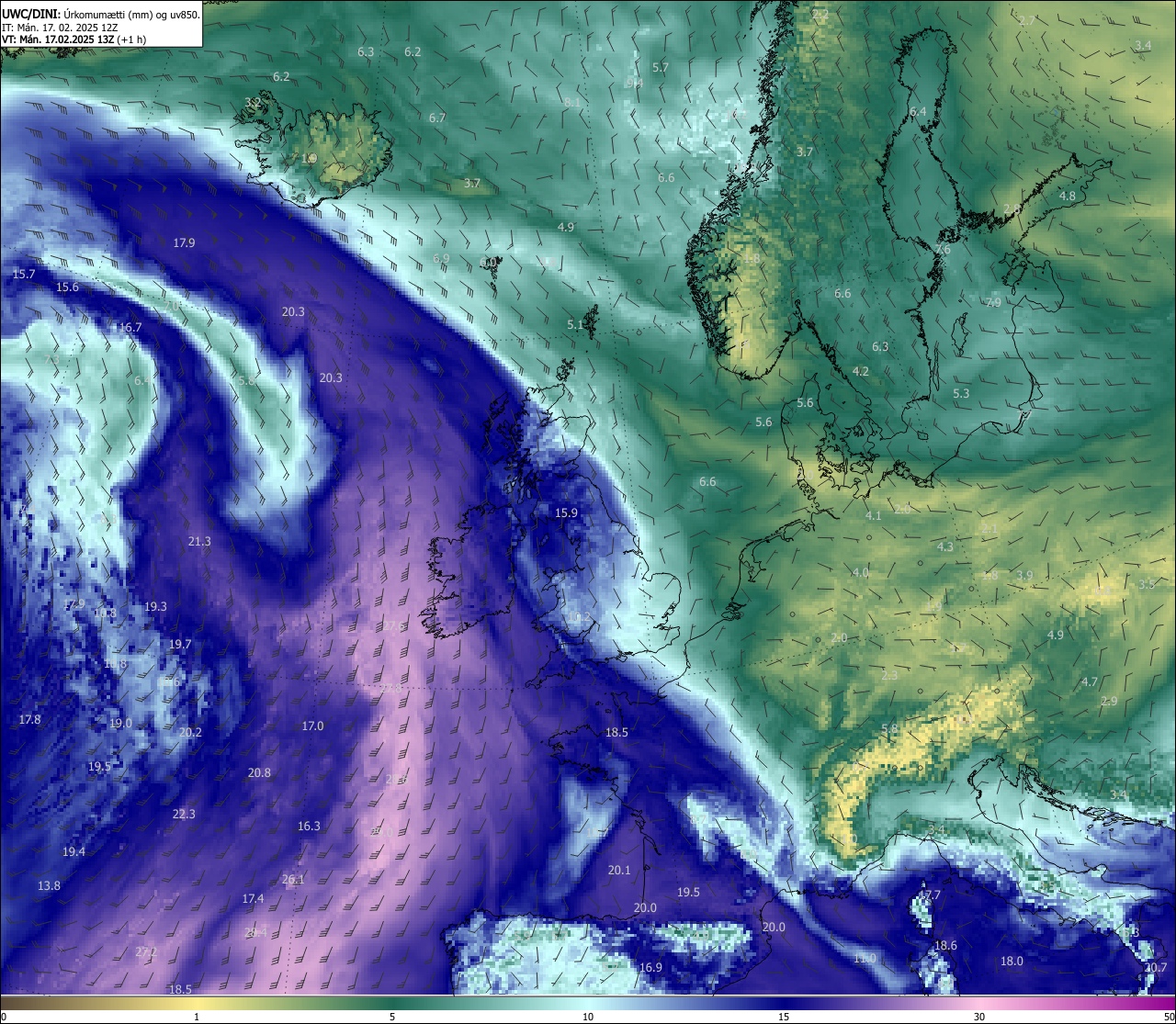The image size is (1176, 1024).
Task: Click the map value 15.7
Action: click(24, 275)
